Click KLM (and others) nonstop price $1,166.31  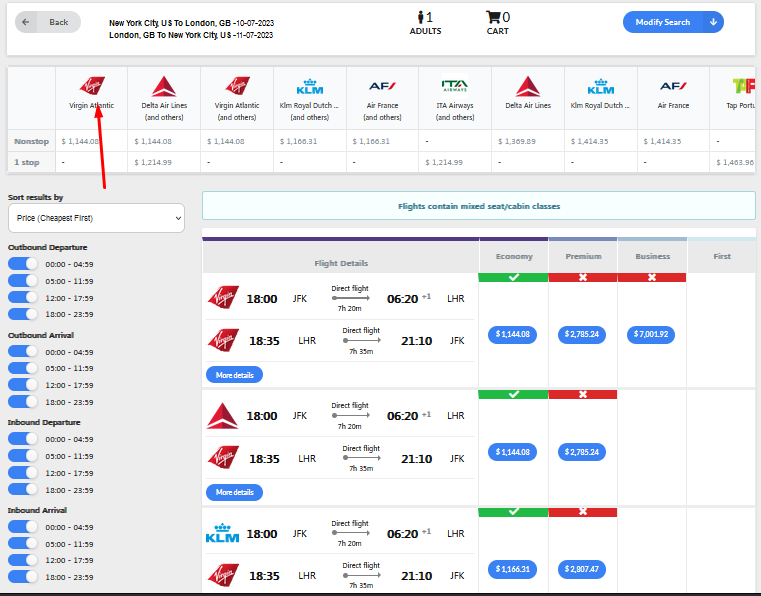pyautogui.click(x=298, y=141)
